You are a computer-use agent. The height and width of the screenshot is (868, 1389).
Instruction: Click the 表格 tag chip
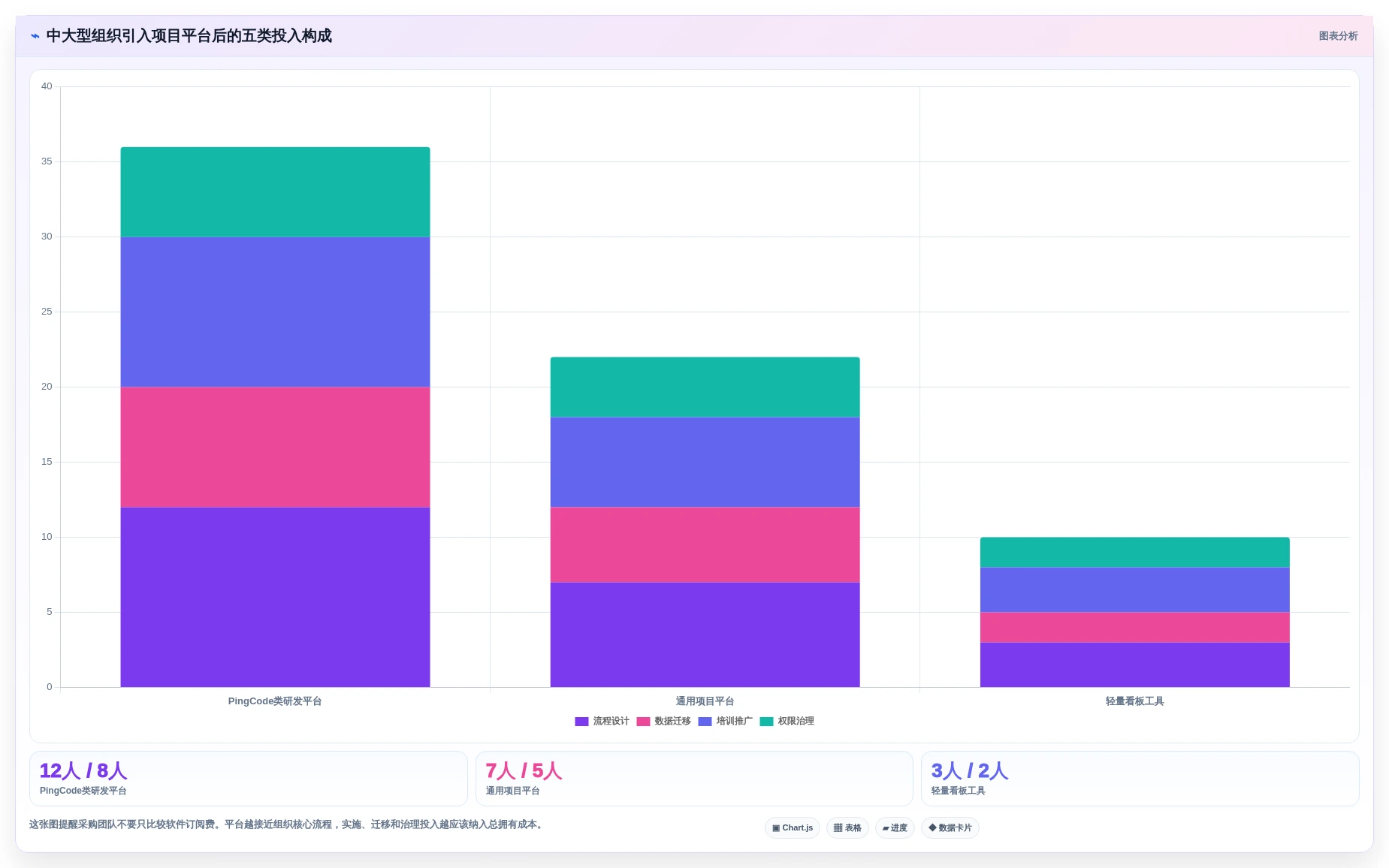coord(847,827)
